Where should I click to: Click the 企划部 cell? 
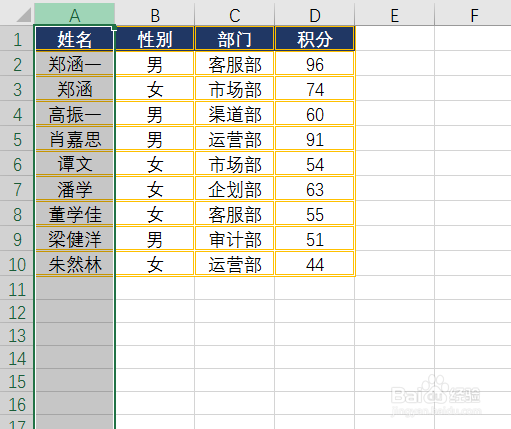[235, 189]
